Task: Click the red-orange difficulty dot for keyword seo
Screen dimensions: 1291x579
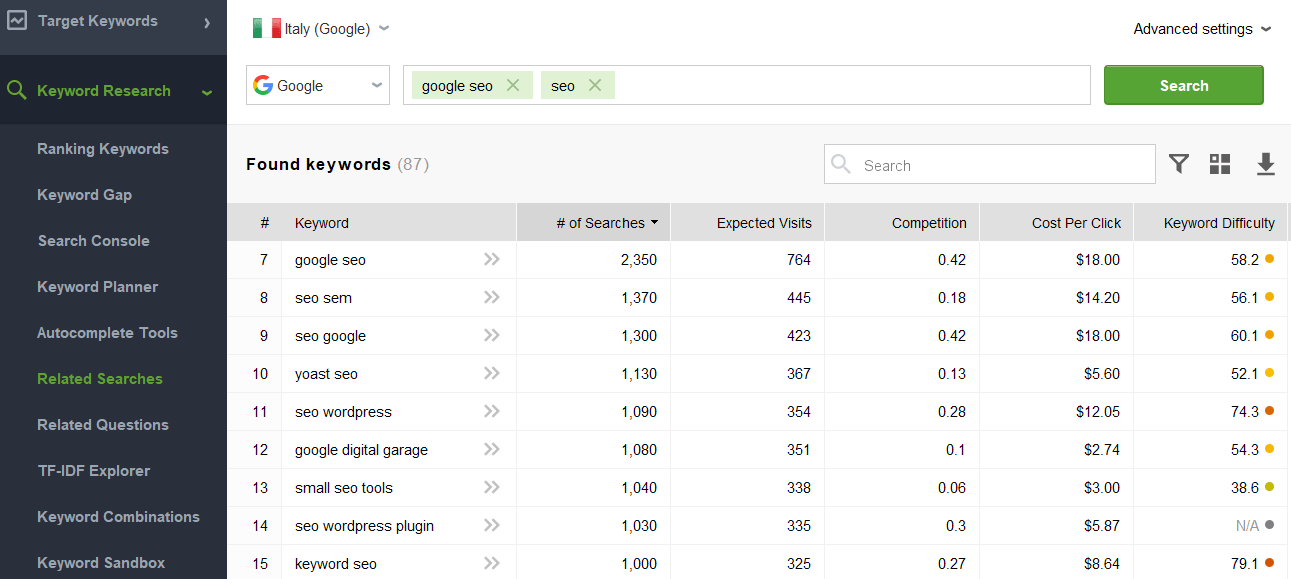Action: 1269,563
